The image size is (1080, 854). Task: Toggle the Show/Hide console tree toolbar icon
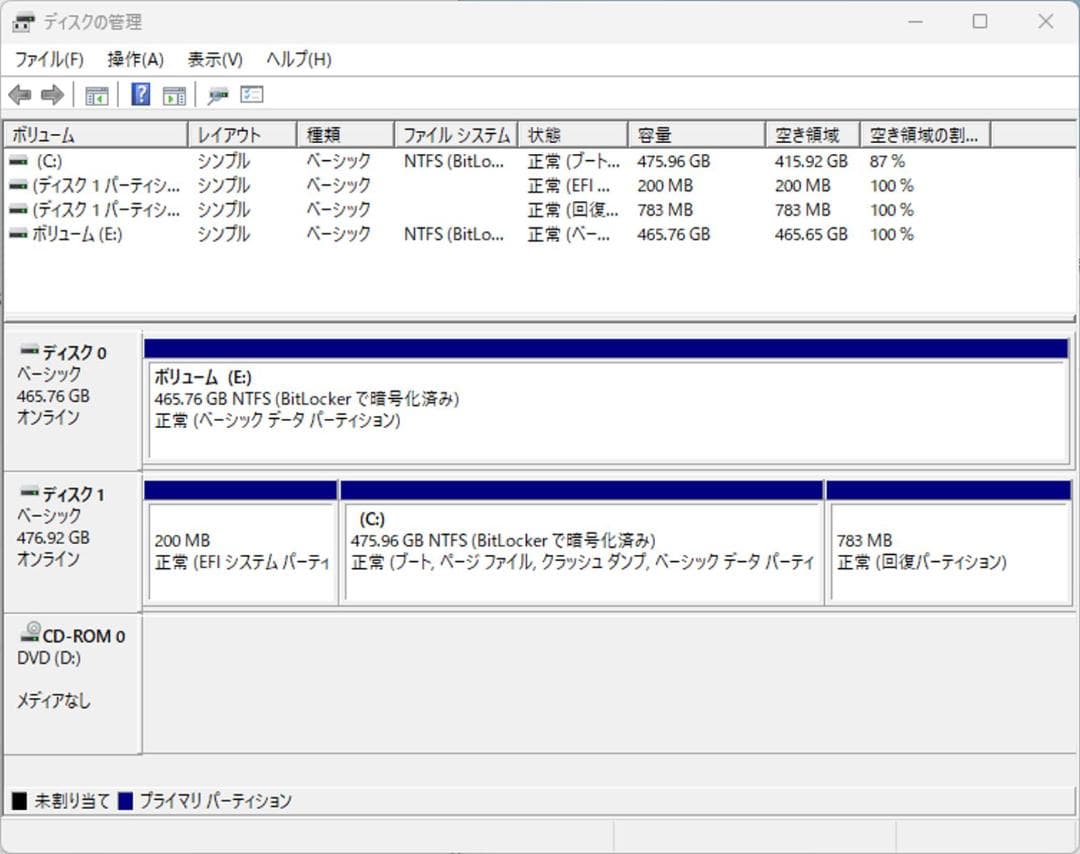point(96,94)
